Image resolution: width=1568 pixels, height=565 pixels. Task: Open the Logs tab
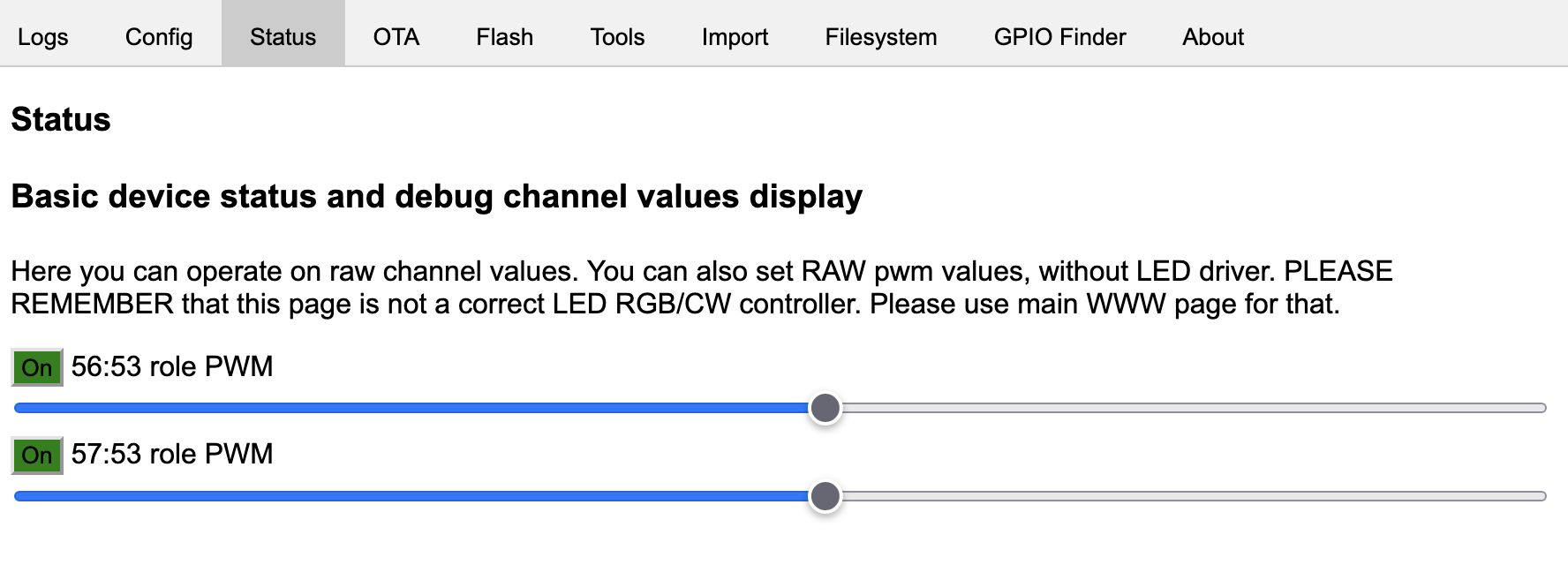43,36
